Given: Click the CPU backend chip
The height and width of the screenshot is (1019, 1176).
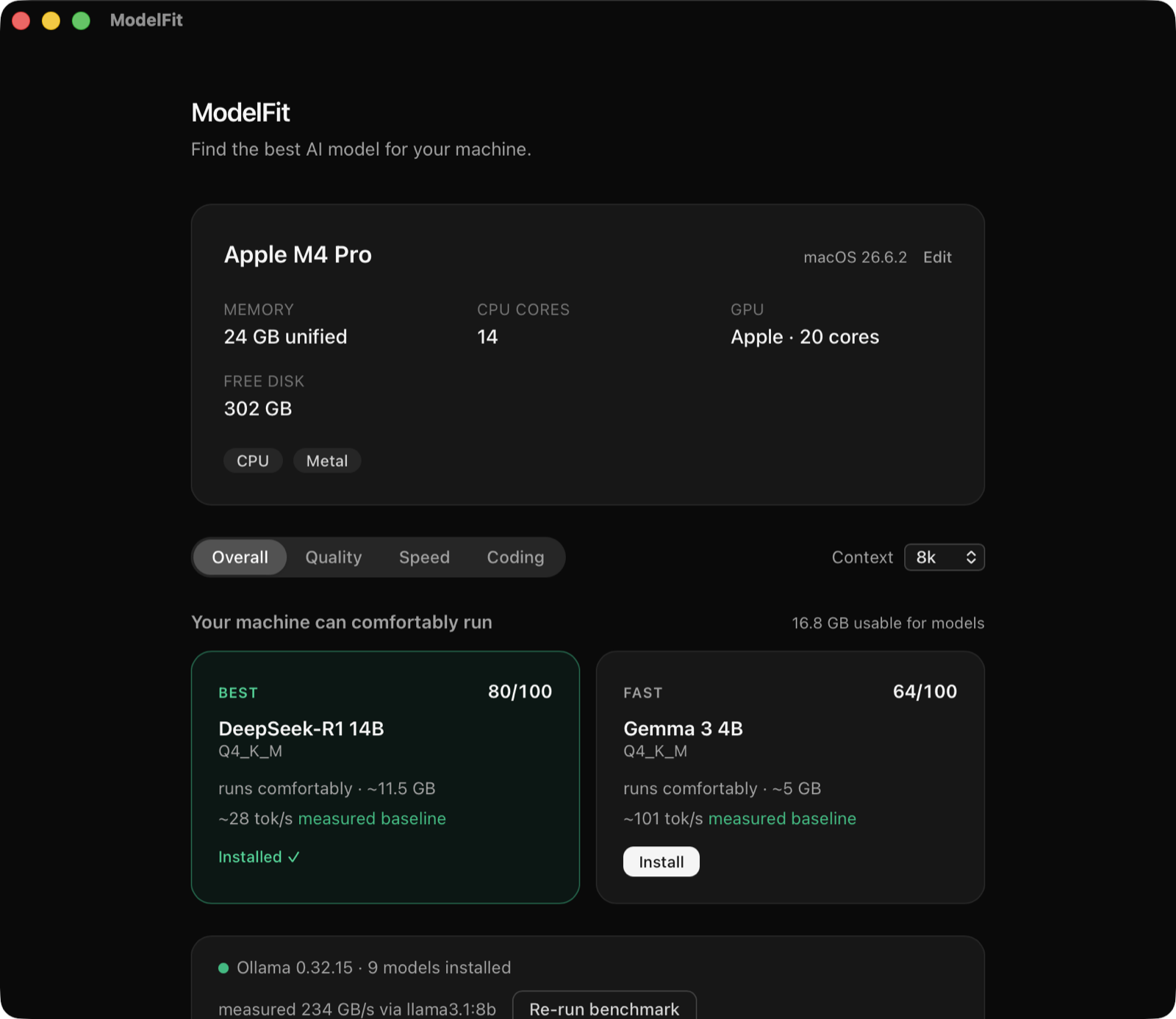Looking at the screenshot, I should coord(253,461).
